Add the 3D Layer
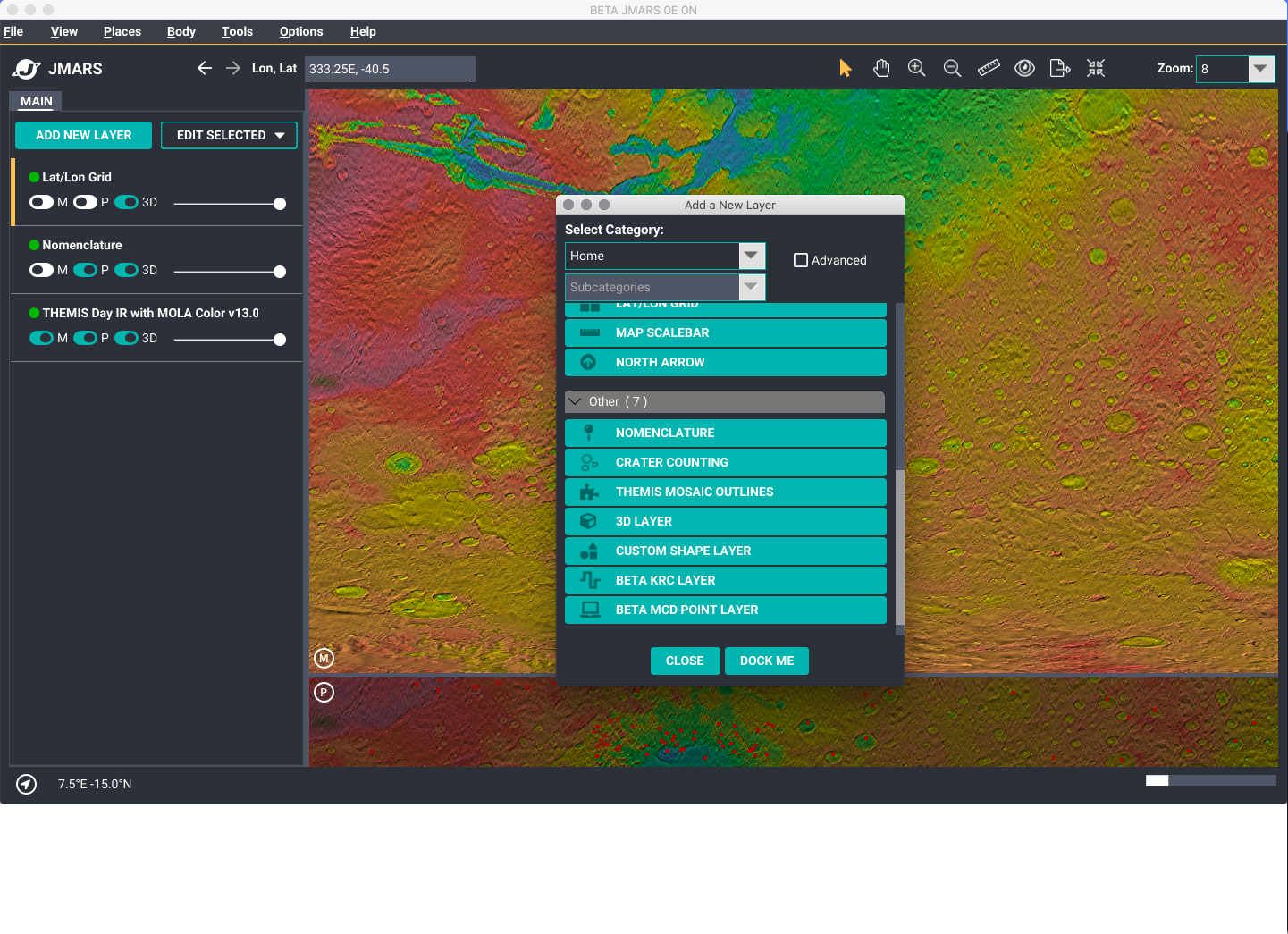 click(725, 521)
